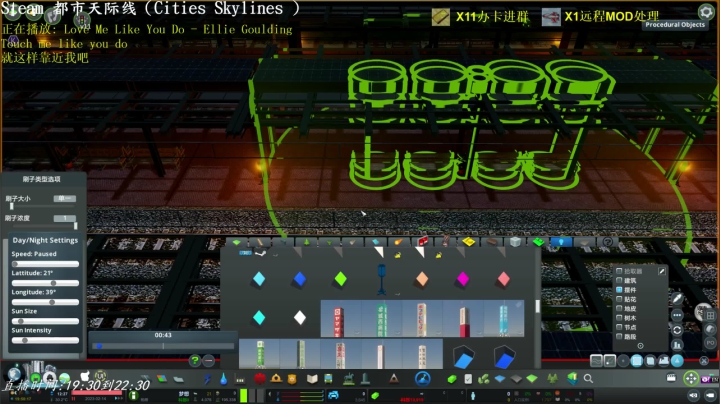
Task: Select the green blocks tab in the Find It toolbar
Action: 538,242
